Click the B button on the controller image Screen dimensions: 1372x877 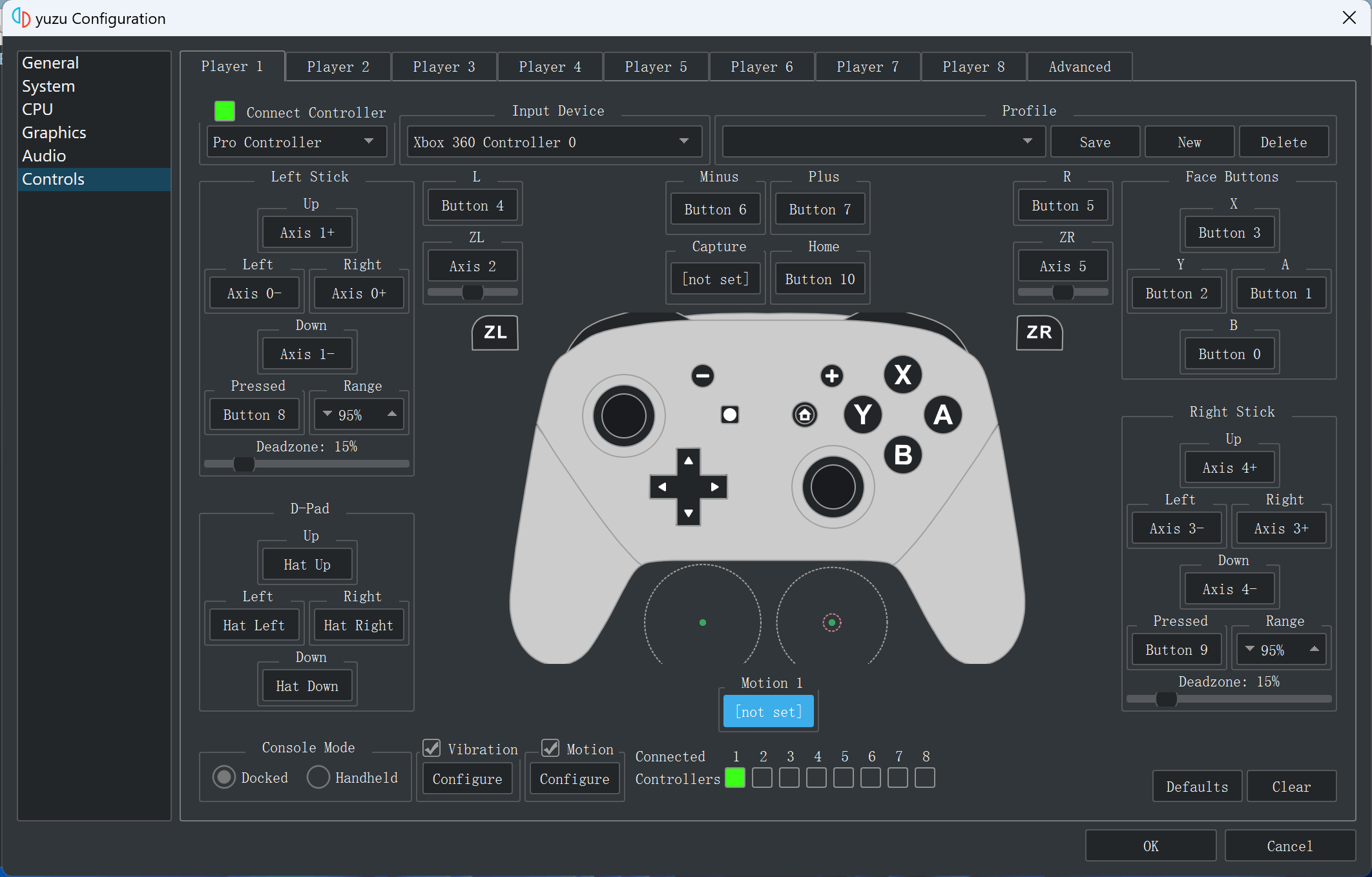[x=902, y=454]
